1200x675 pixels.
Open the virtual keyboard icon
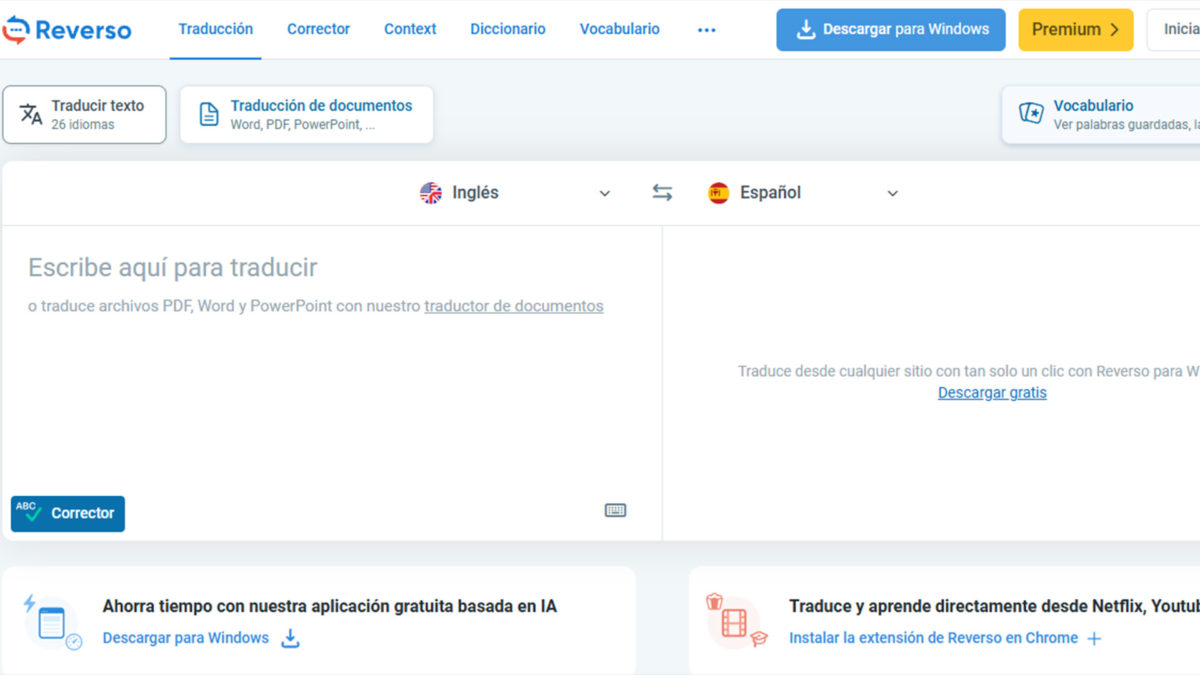[616, 510]
